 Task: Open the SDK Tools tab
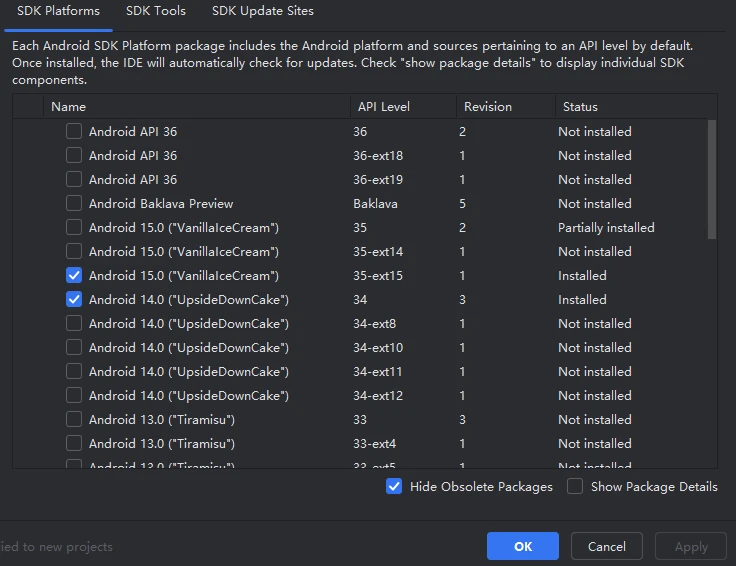point(156,11)
